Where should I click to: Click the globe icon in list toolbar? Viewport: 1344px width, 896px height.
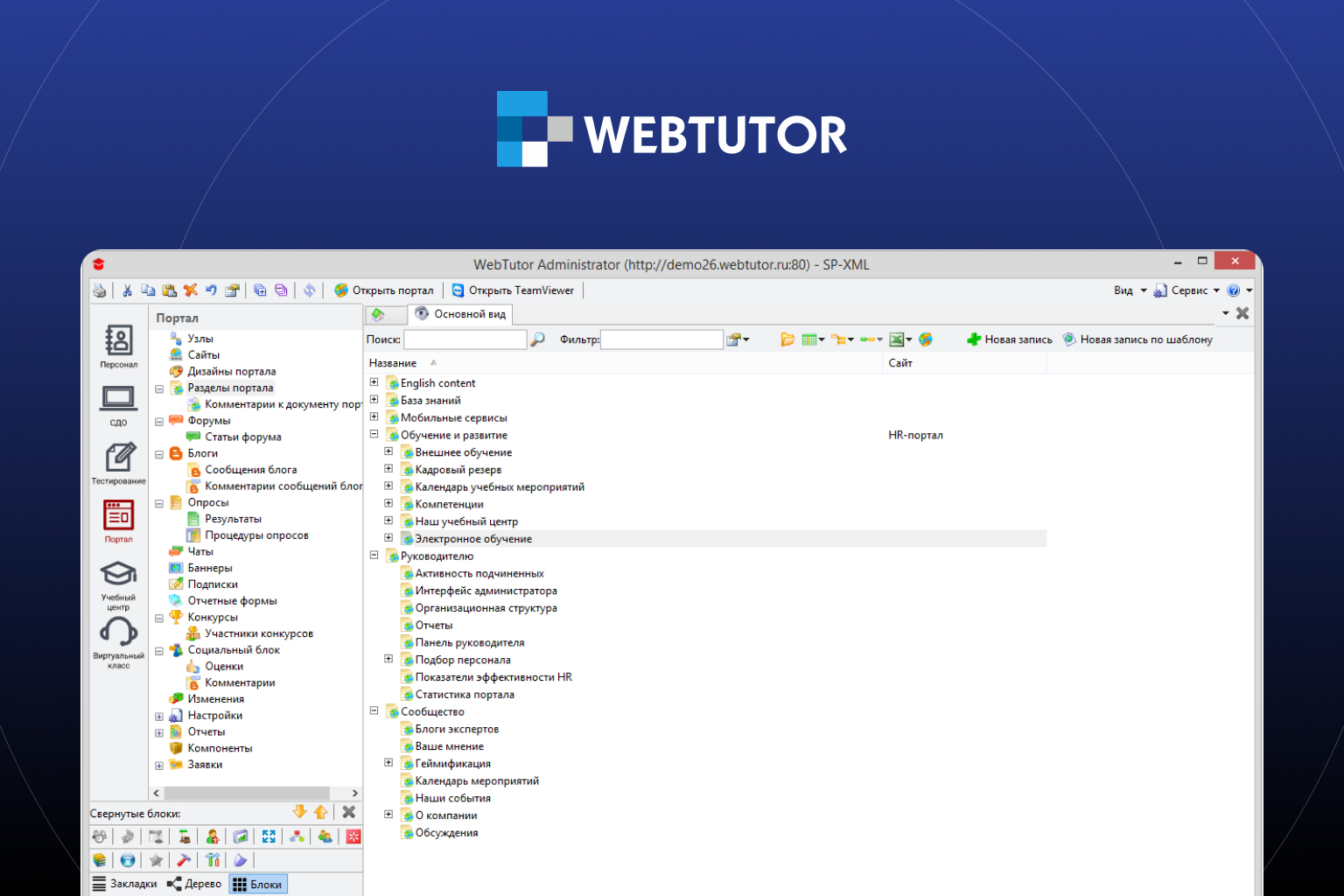pos(926,339)
